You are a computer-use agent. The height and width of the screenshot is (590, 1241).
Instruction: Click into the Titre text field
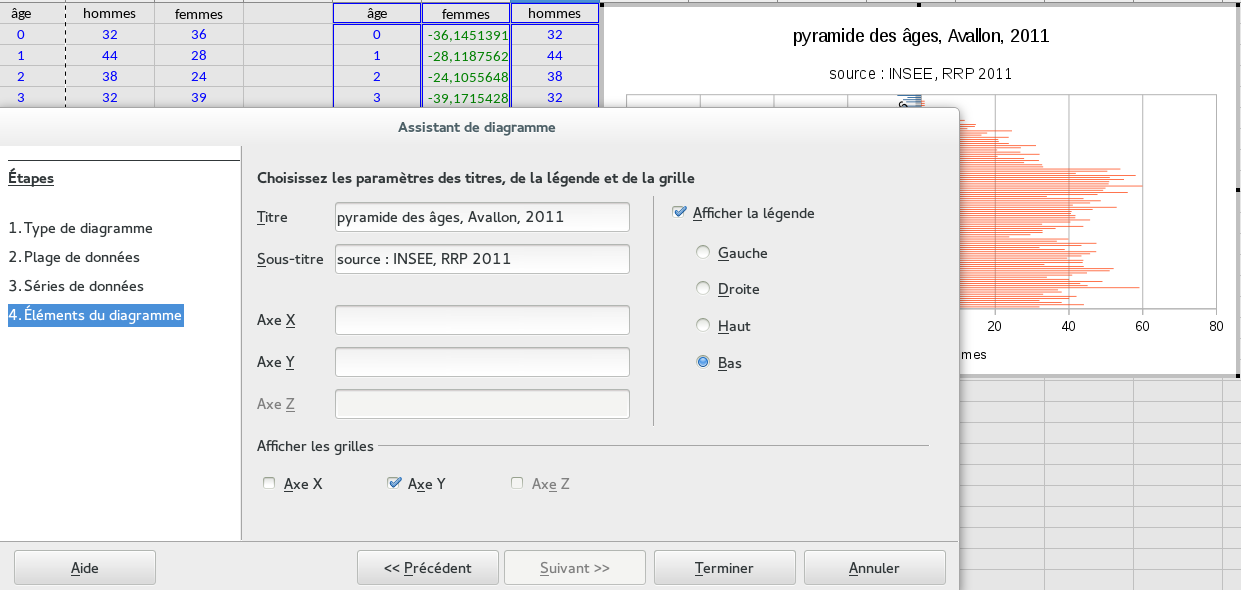click(x=482, y=217)
